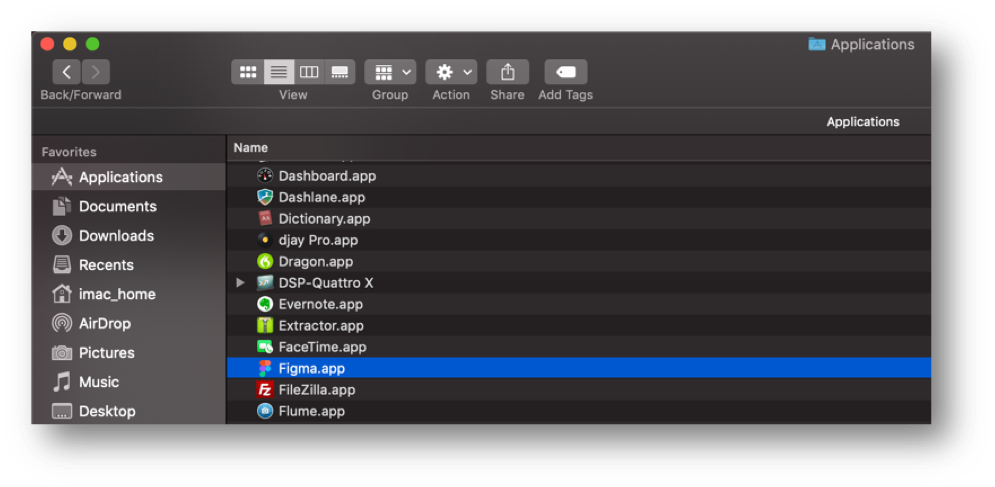Select Dragon.app file name

[315, 262]
